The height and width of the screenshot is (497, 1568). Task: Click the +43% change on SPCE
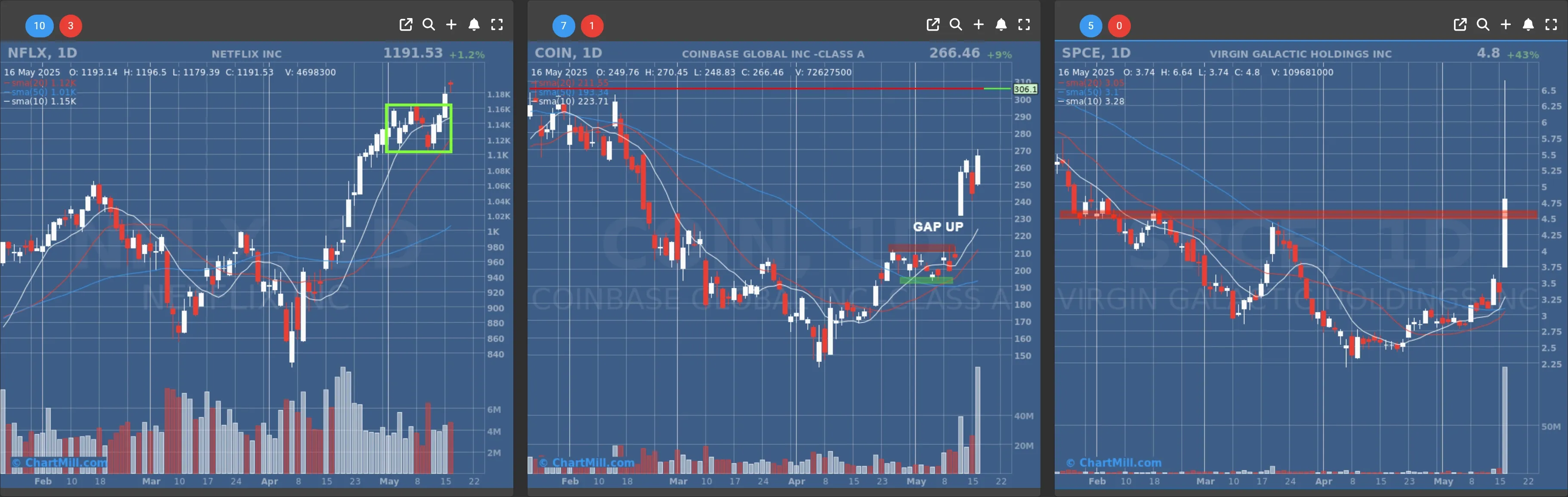(x=1523, y=55)
